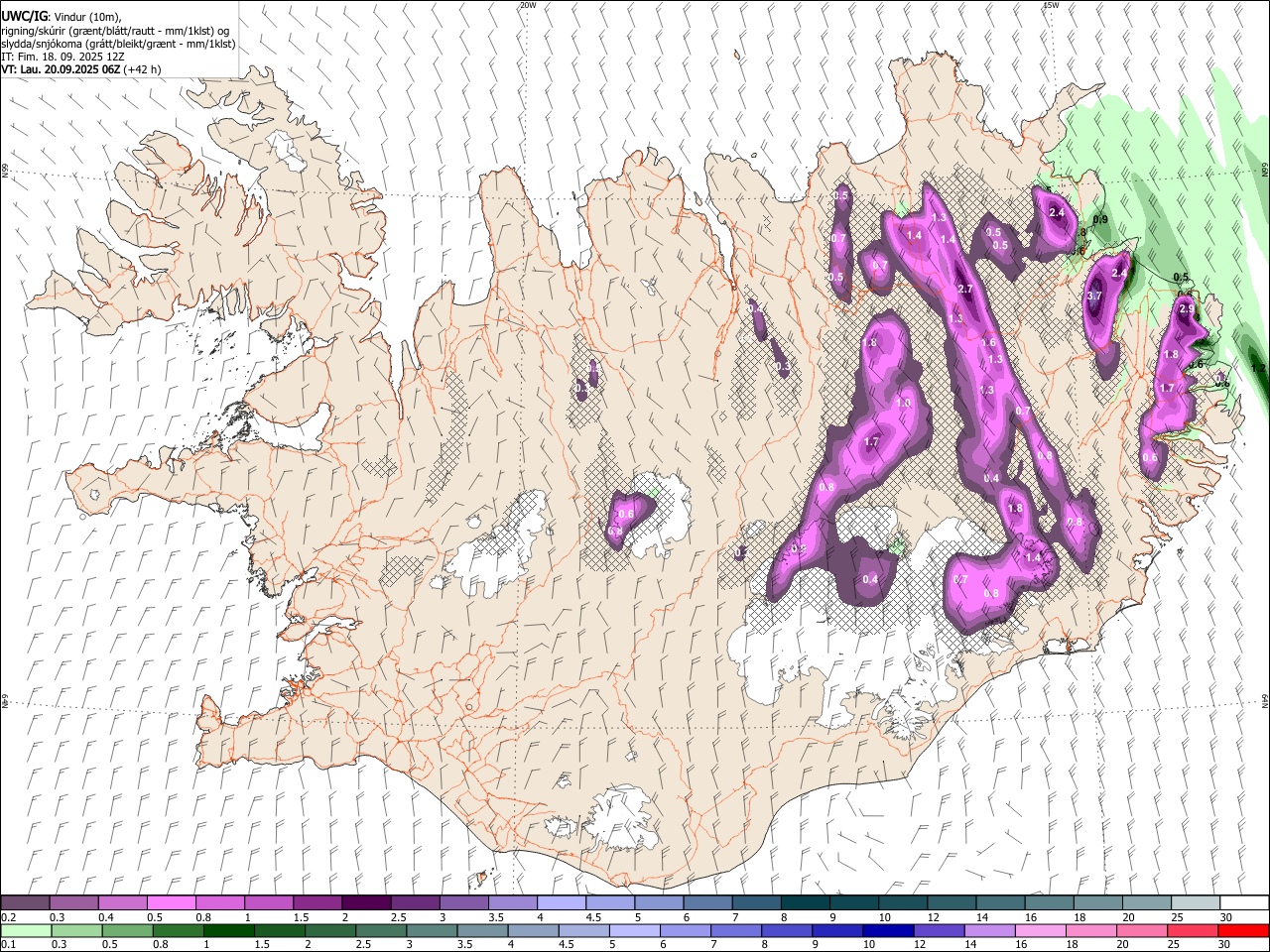Click the '3.7' precipitation value on the map
The width and height of the screenshot is (1270, 952).
(1095, 296)
